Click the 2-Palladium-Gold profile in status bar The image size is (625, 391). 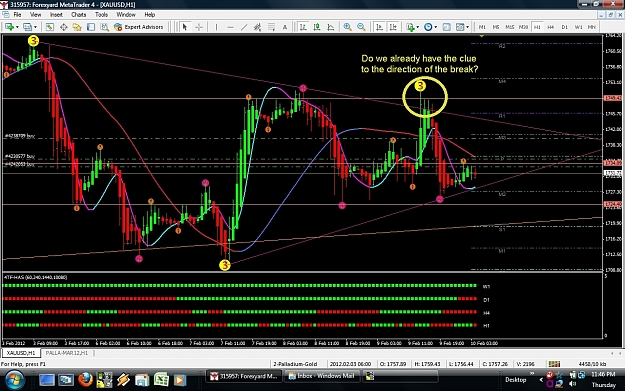(295, 364)
